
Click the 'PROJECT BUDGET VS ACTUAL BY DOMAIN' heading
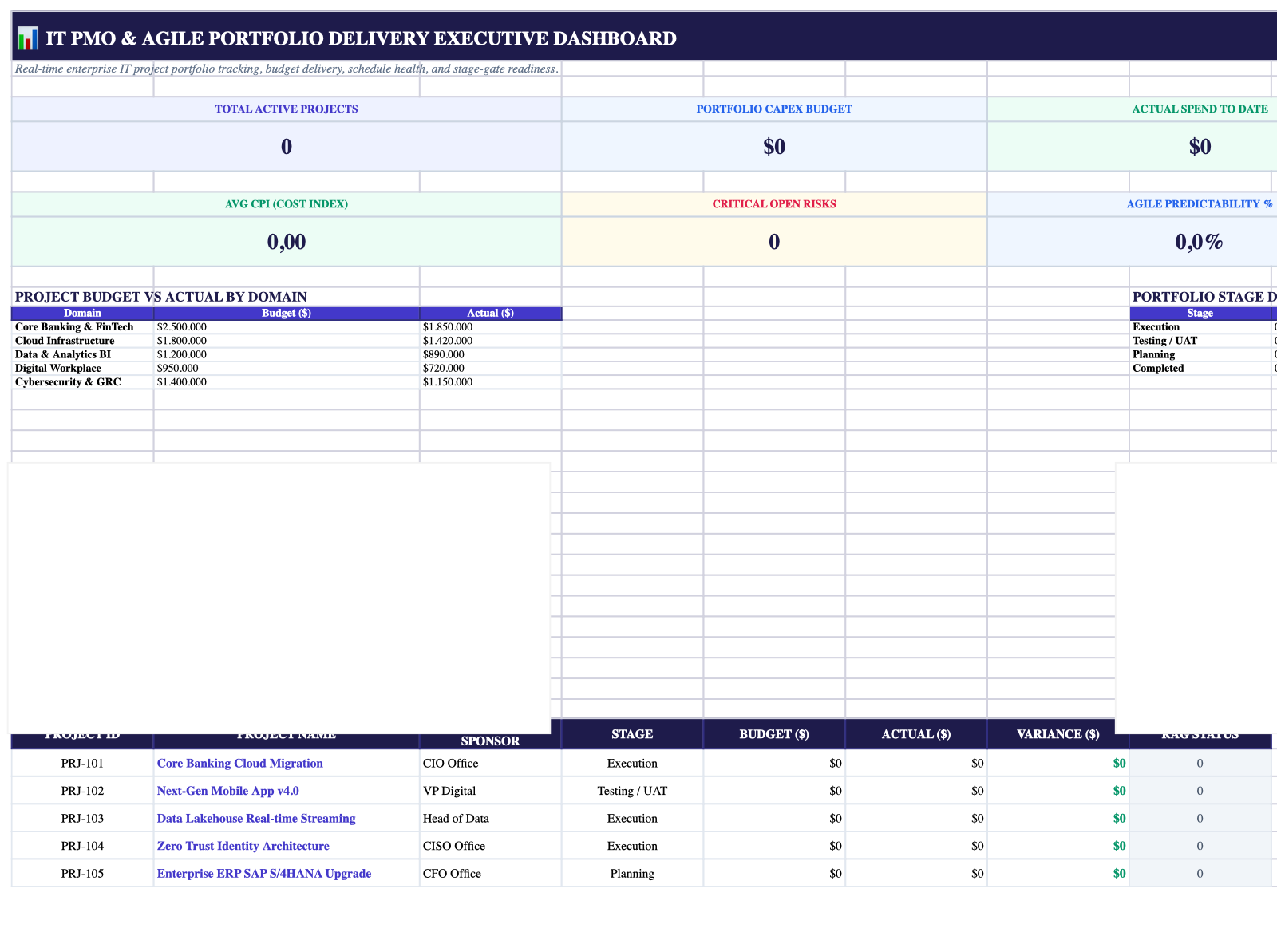[x=161, y=297]
